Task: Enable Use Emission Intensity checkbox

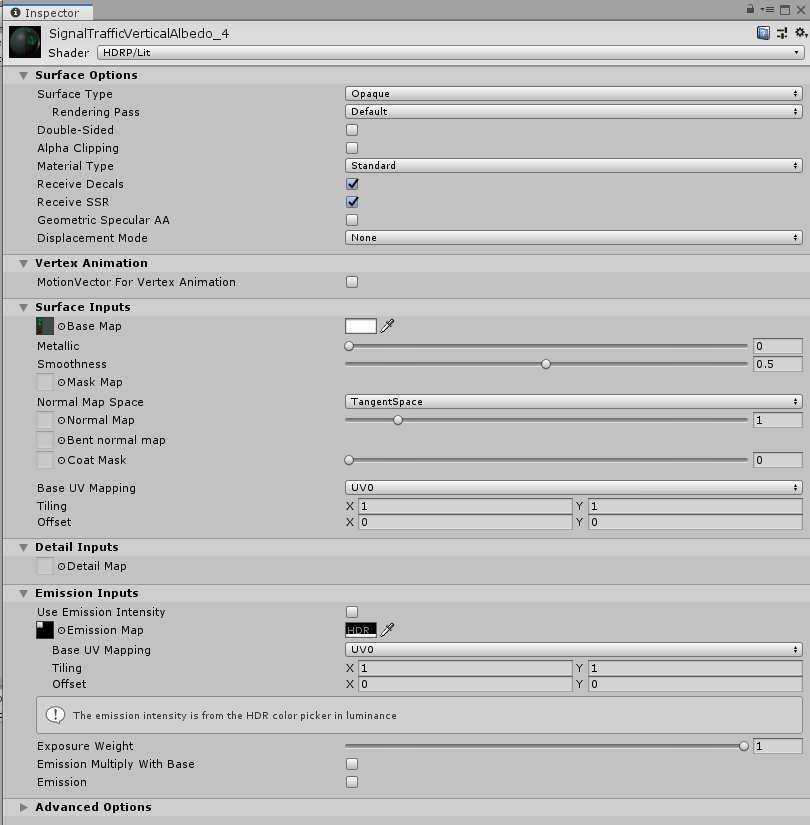Action: [x=352, y=612]
